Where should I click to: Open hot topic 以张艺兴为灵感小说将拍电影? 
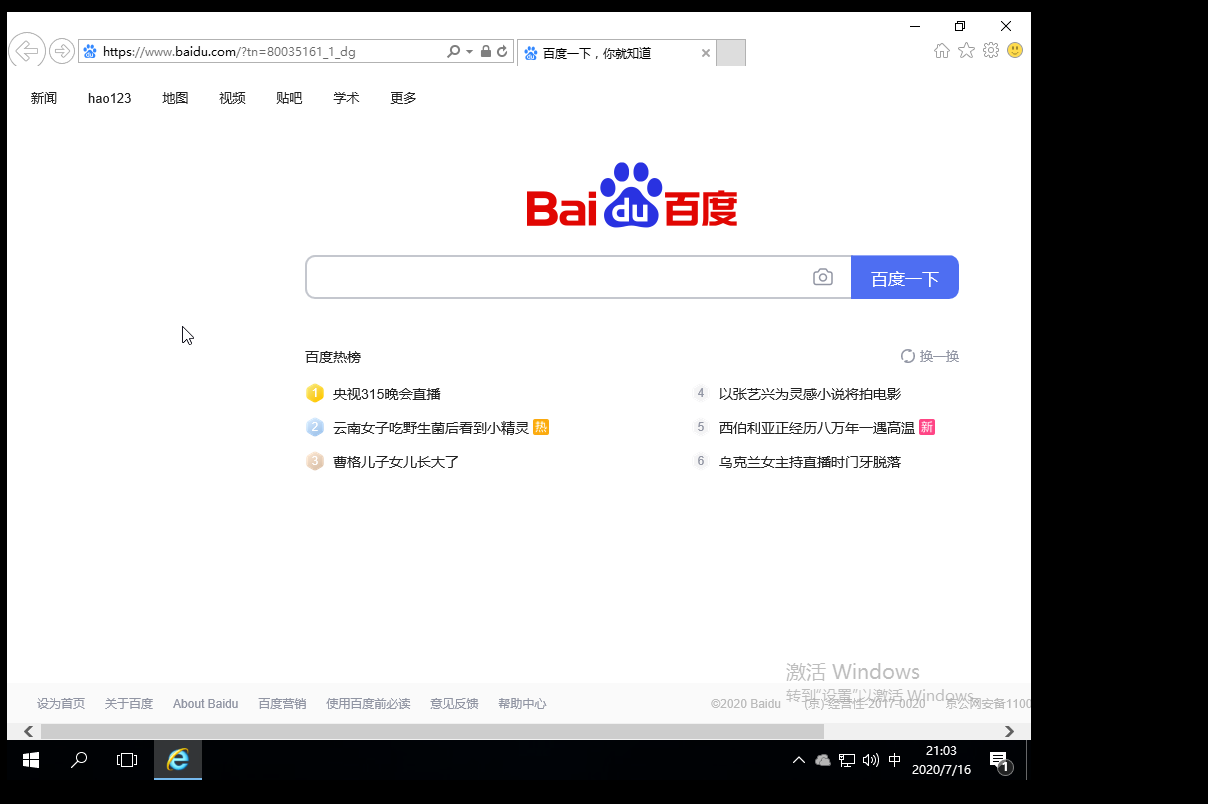(x=810, y=394)
